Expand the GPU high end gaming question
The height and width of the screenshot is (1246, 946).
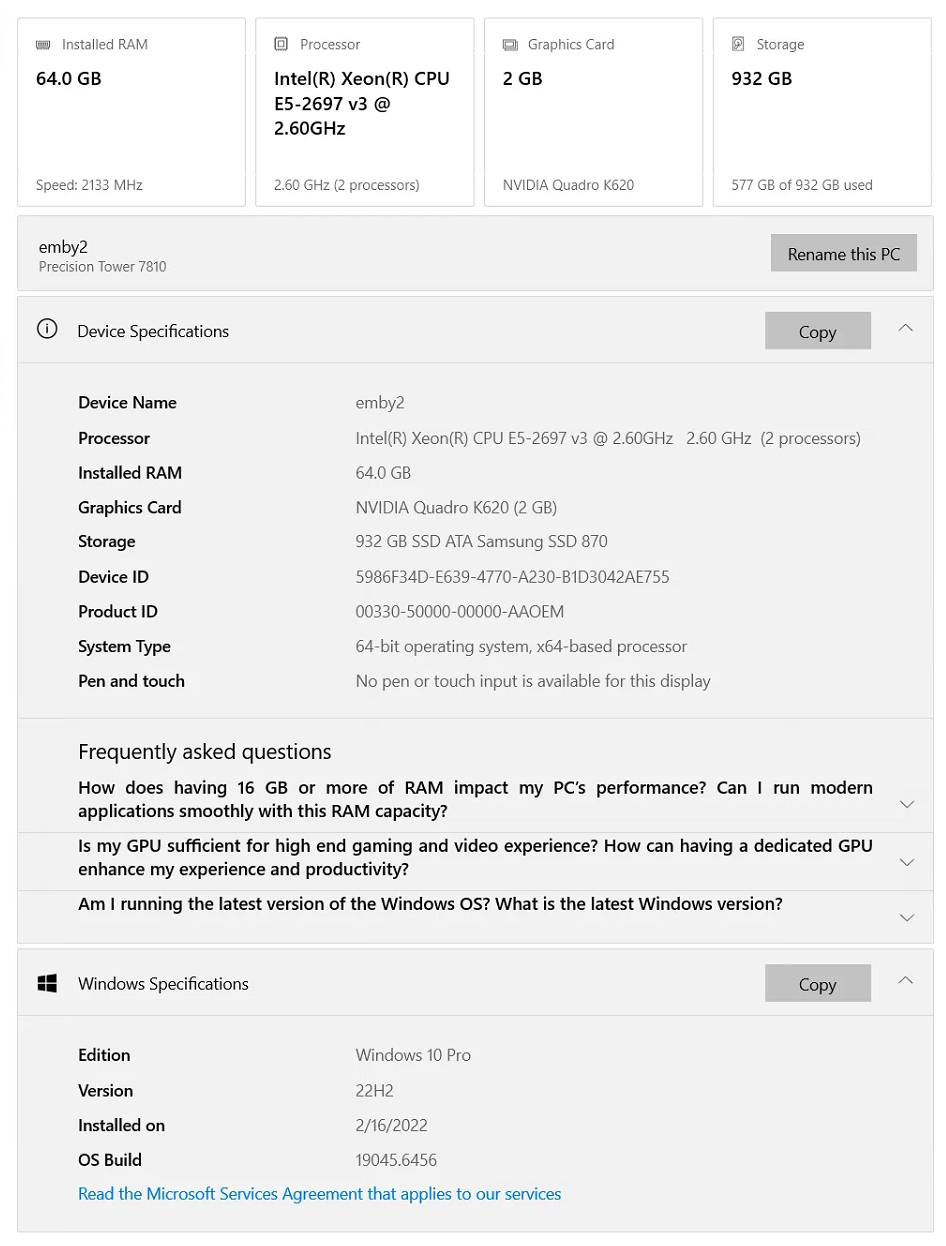click(907, 862)
